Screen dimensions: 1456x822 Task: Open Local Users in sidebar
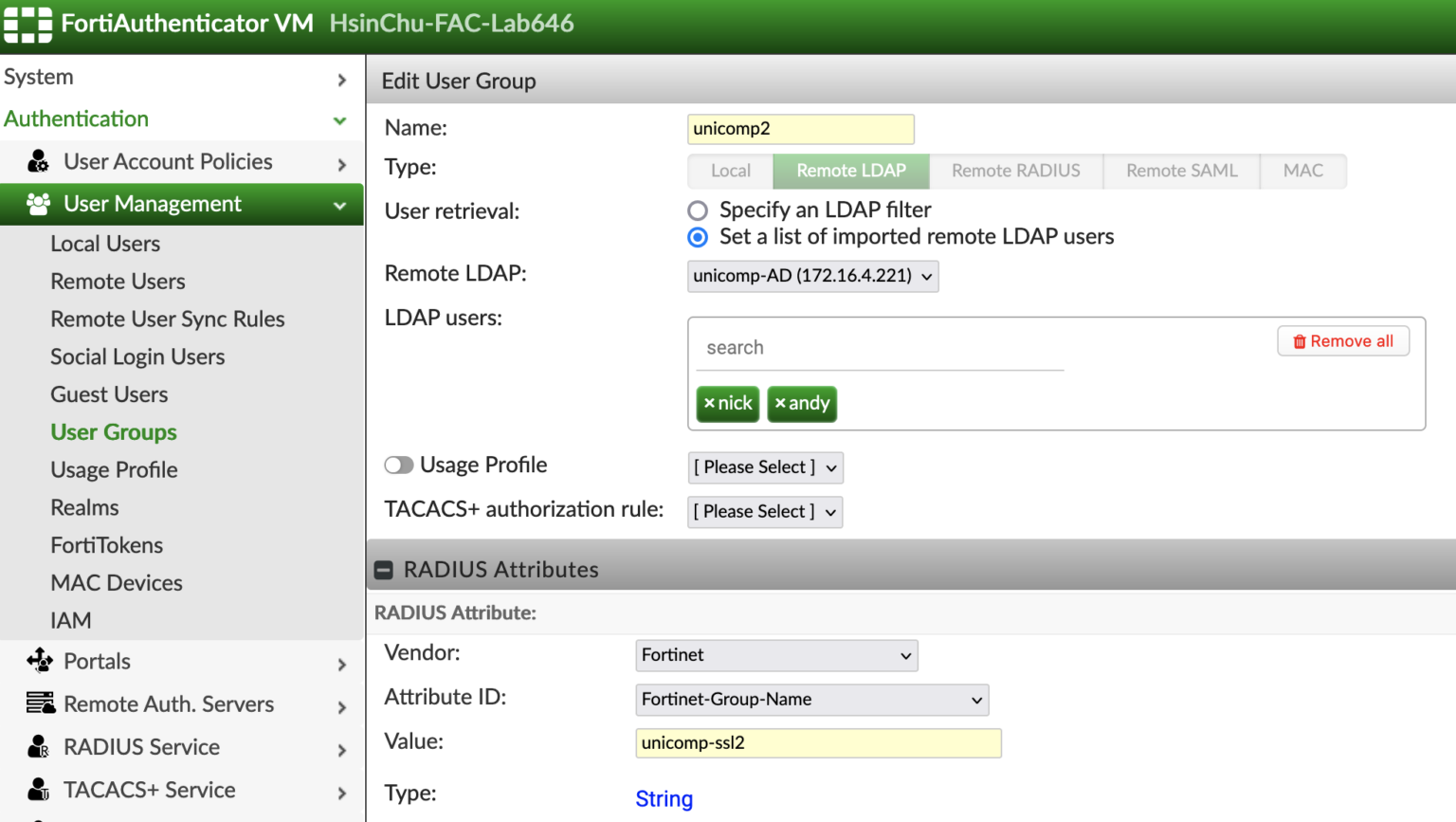[105, 244]
